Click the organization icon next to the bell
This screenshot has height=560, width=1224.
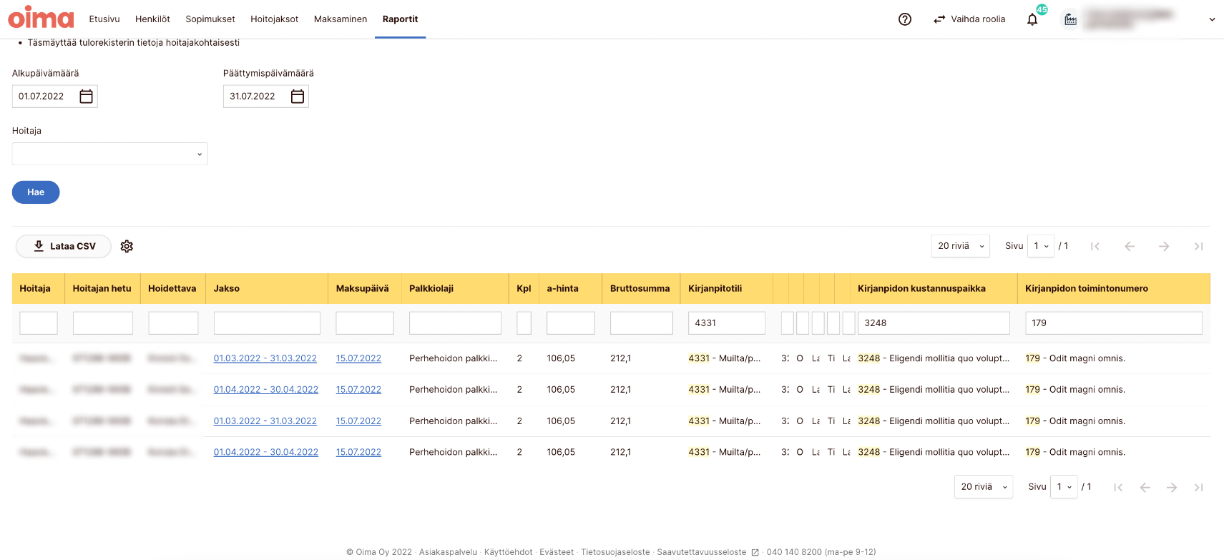click(1070, 19)
